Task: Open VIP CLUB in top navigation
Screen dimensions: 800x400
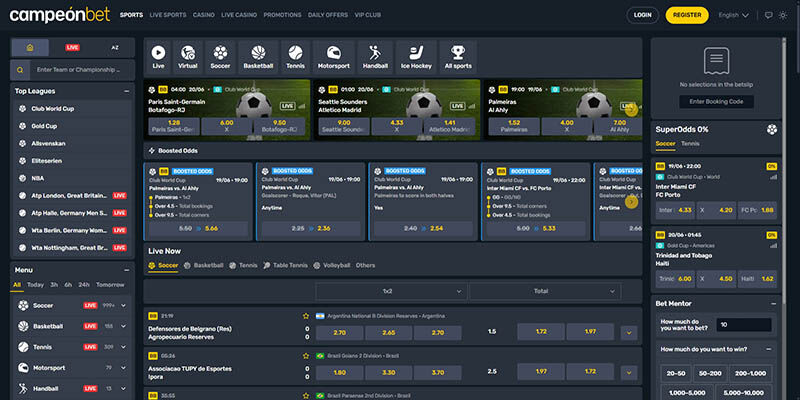Action: click(368, 15)
